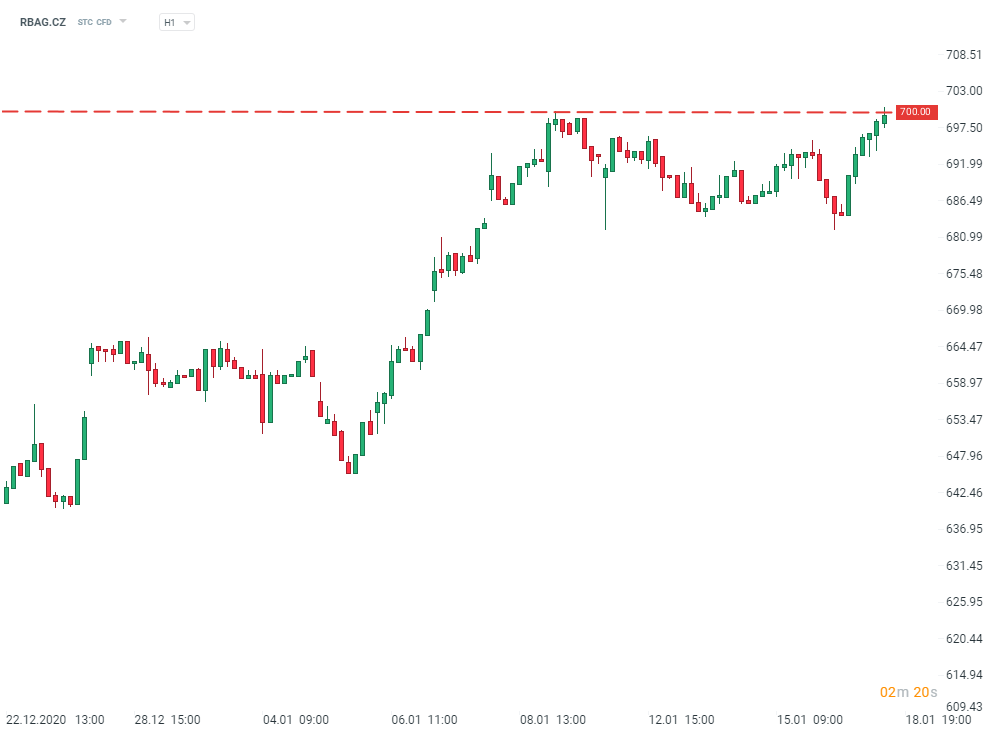Click the 609.43 price axis label

(964, 706)
